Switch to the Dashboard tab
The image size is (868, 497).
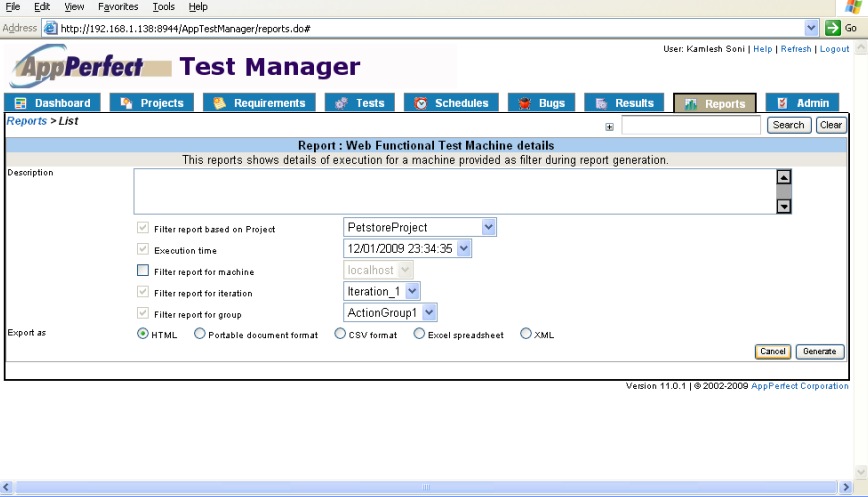pos(53,103)
